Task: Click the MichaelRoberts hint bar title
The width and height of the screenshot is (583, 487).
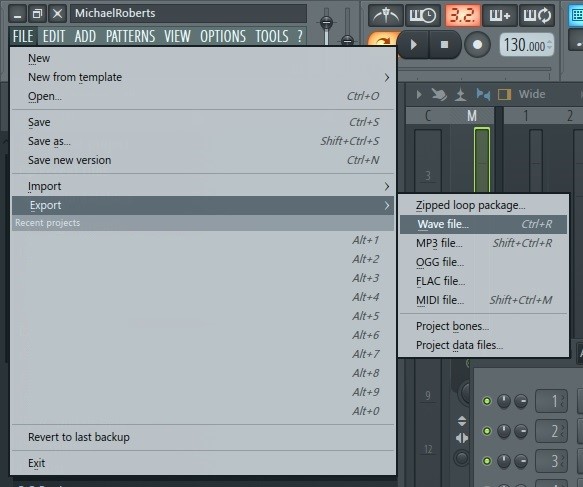Action: [x=189, y=13]
